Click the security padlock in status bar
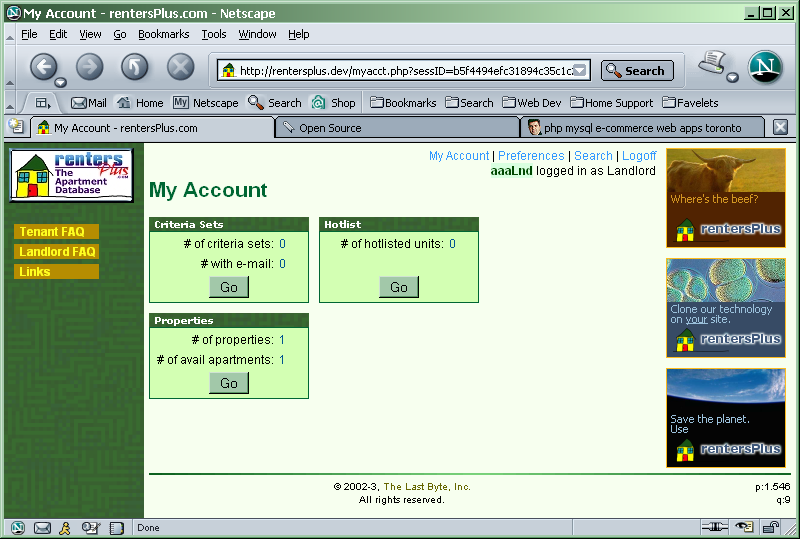This screenshot has width=800, height=539. (771, 528)
